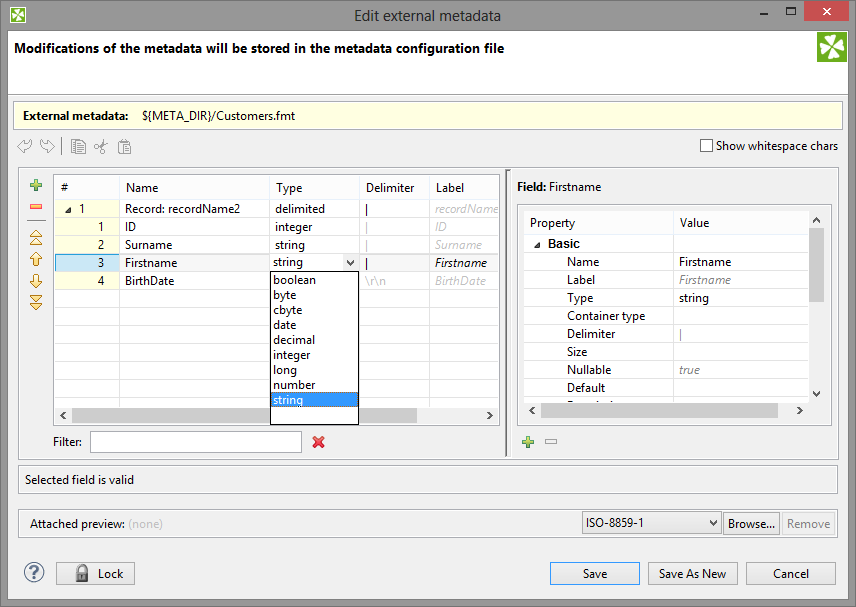
Task: Clear the filter with red X icon
Action: (x=319, y=442)
